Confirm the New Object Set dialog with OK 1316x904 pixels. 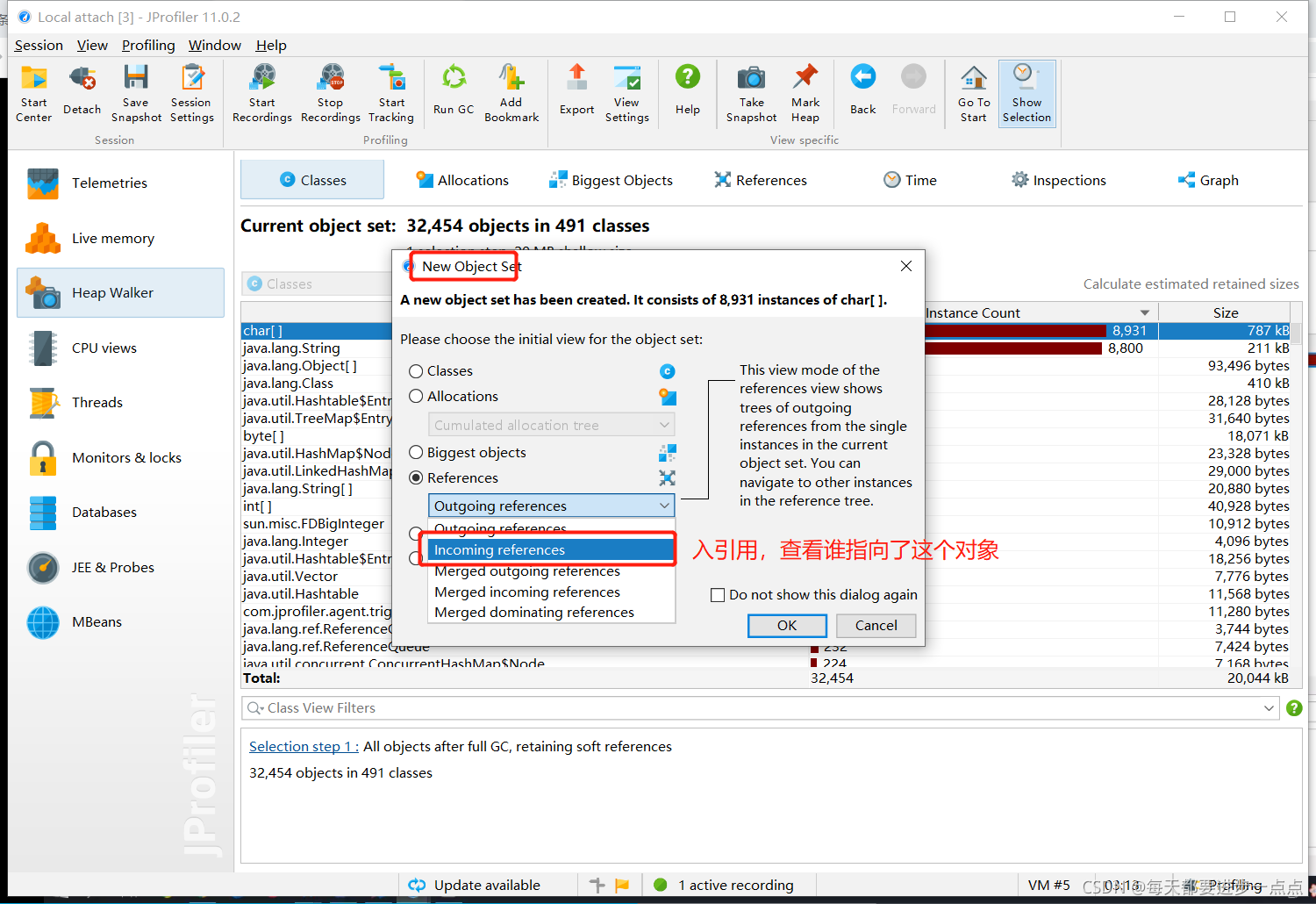coord(787,625)
